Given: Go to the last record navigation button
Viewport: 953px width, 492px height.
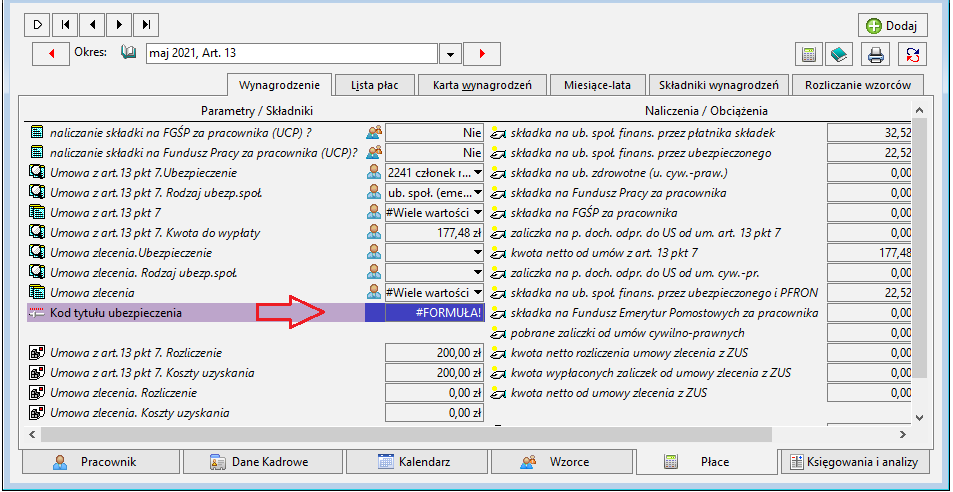Looking at the screenshot, I should coord(146,24).
